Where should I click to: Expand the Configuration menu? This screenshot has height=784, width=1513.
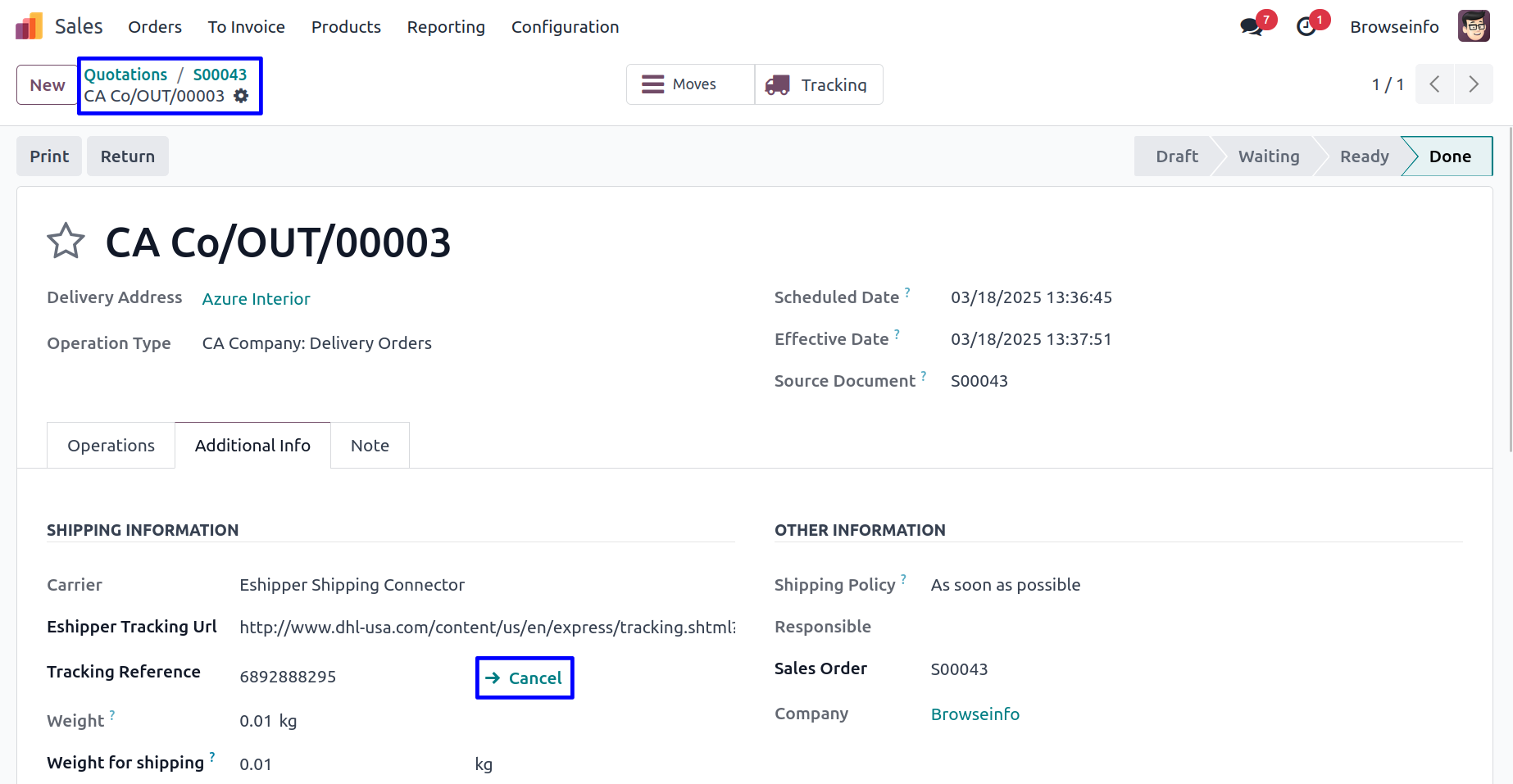pyautogui.click(x=565, y=27)
